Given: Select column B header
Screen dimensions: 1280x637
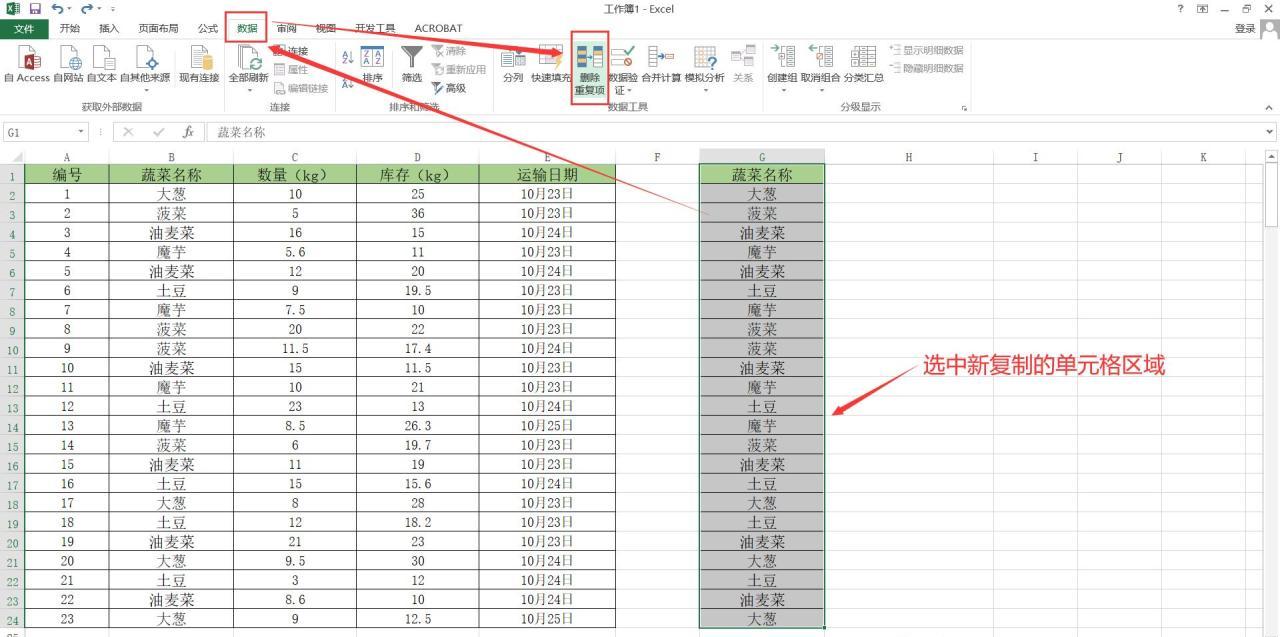Looking at the screenshot, I should pos(171,156).
